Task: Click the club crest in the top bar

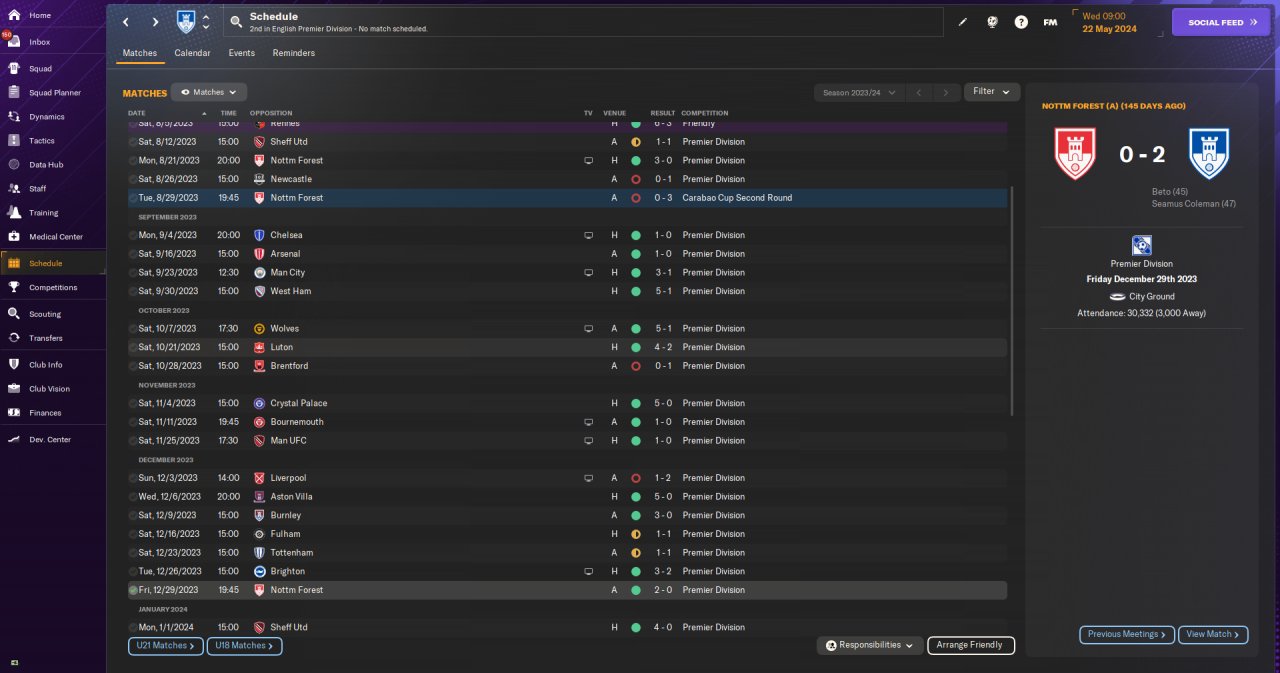Action: click(x=186, y=22)
